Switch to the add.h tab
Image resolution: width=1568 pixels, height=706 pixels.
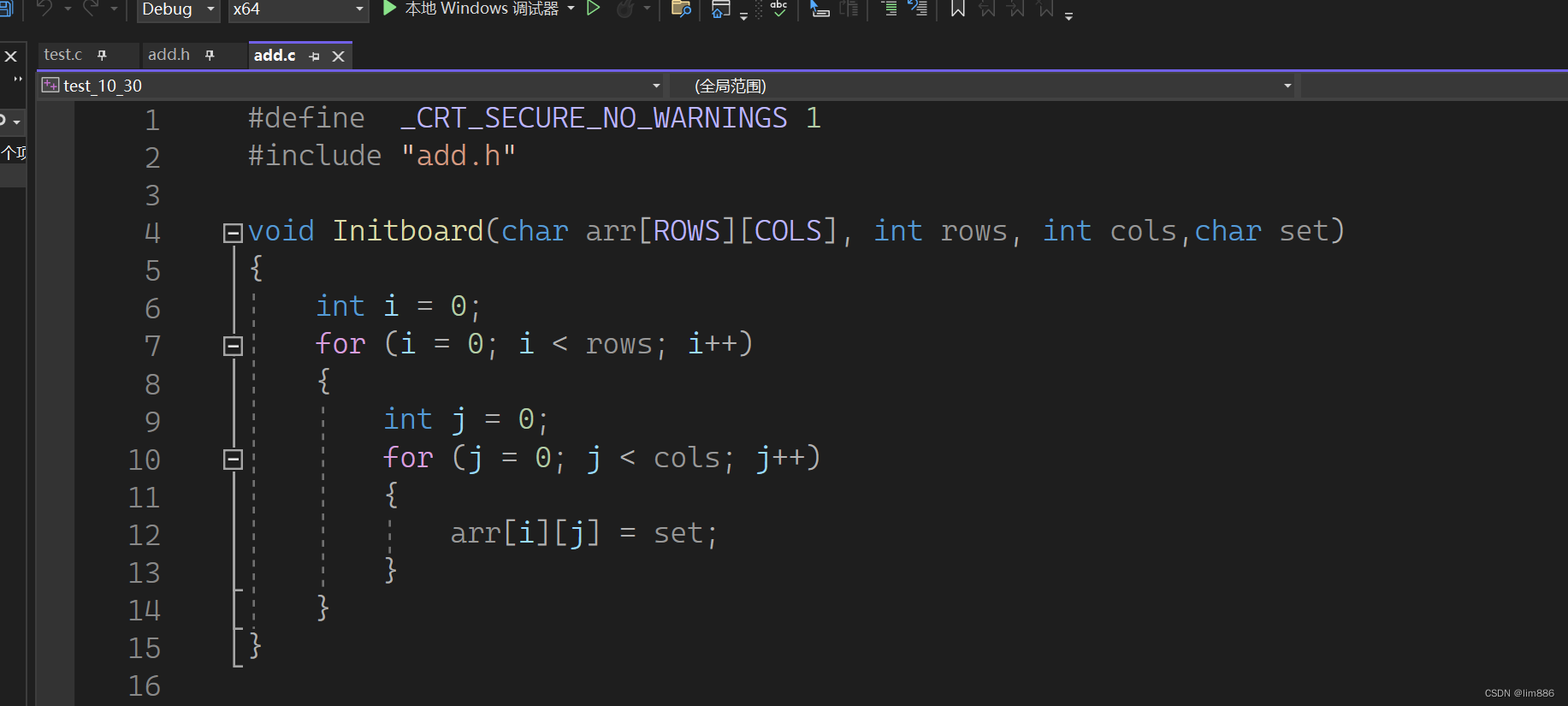(169, 55)
